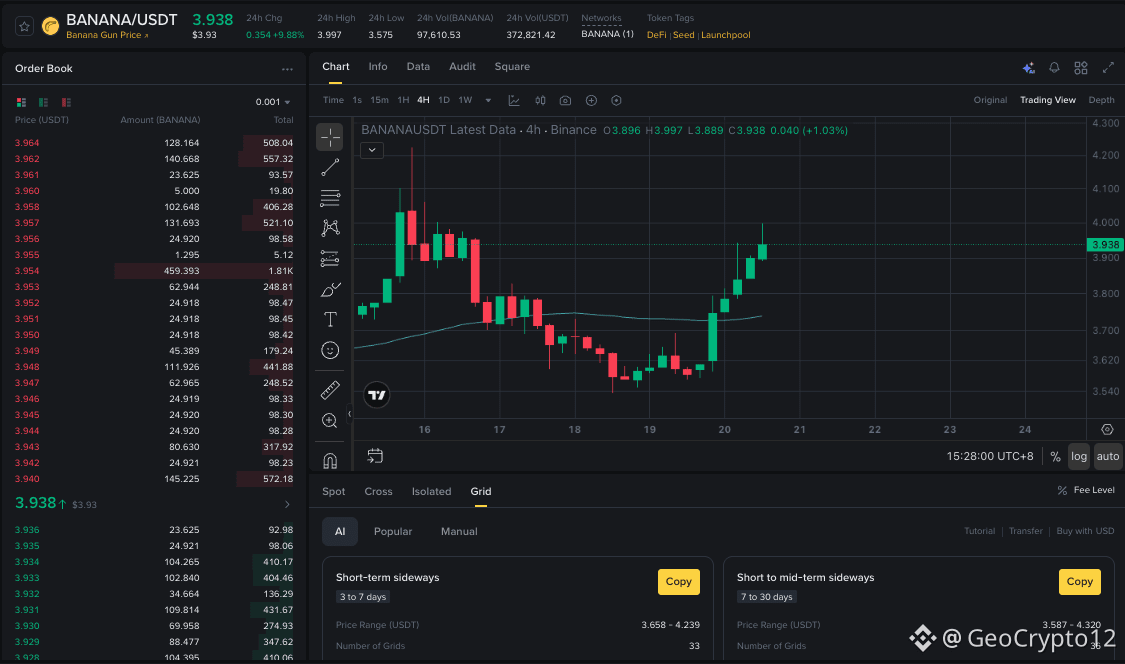Switch to the Spot trading tab
The width and height of the screenshot is (1125, 664).
click(x=334, y=492)
